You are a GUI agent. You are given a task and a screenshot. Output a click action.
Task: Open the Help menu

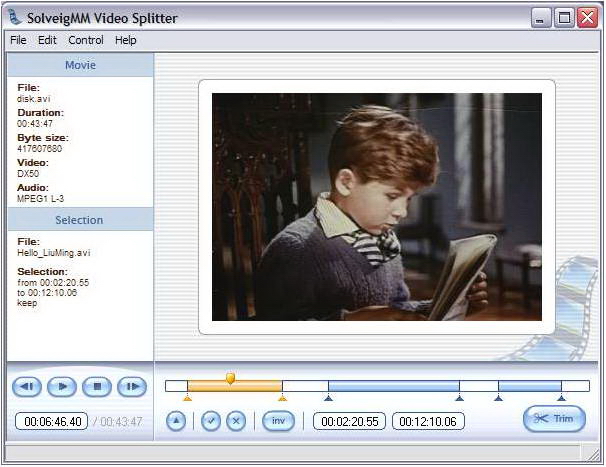tap(126, 40)
